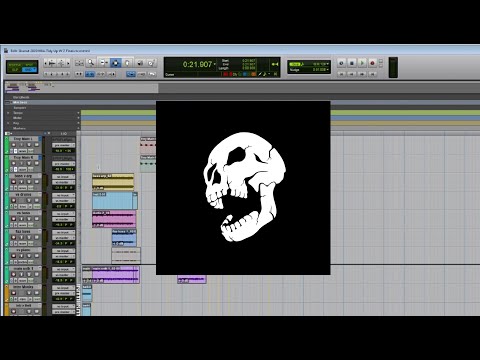Image resolution: width=480 pixels, height=360 pixels.
Task: Select the light blue drums clip
Action: pyautogui.click(x=112, y=201)
